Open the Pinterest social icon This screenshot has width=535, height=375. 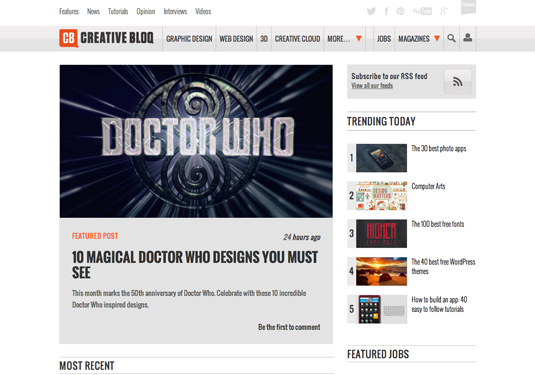pyautogui.click(x=401, y=11)
